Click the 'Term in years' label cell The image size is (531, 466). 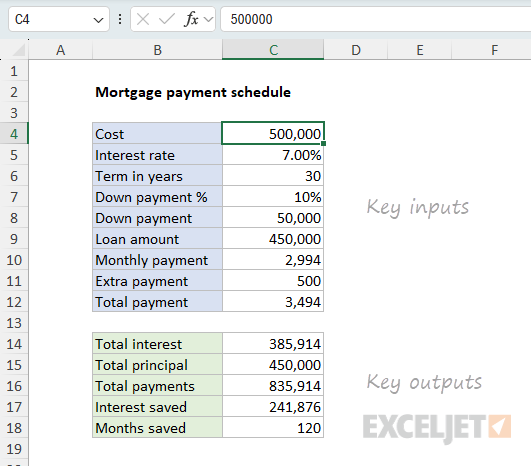click(x=157, y=176)
